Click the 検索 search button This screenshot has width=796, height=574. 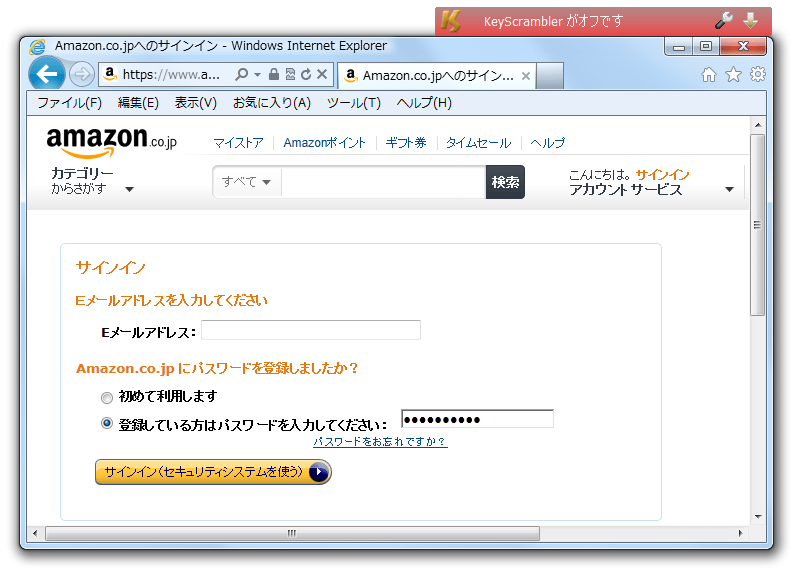(x=505, y=182)
